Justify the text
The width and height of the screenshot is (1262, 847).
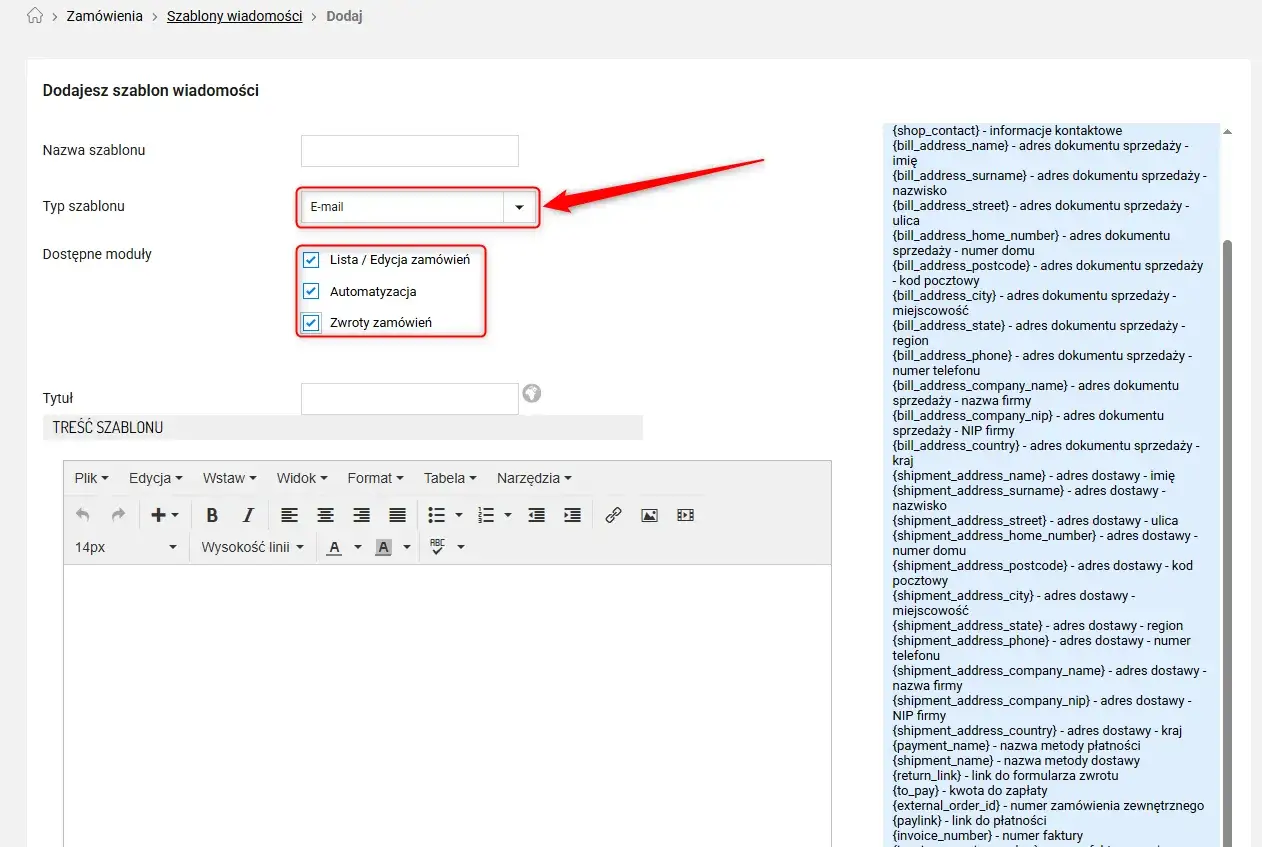[397, 515]
